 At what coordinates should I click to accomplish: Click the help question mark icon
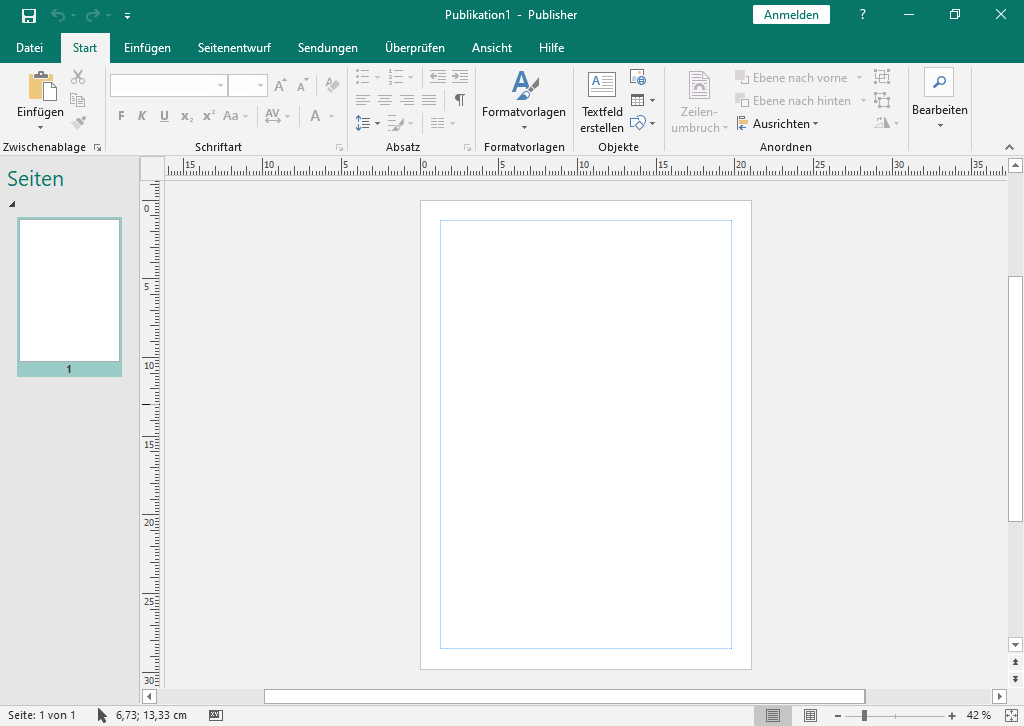(863, 15)
